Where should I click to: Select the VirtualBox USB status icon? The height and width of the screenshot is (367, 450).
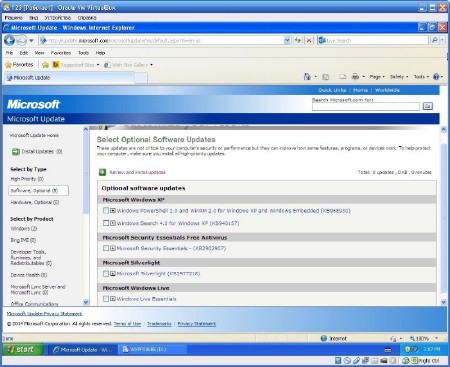356,361
